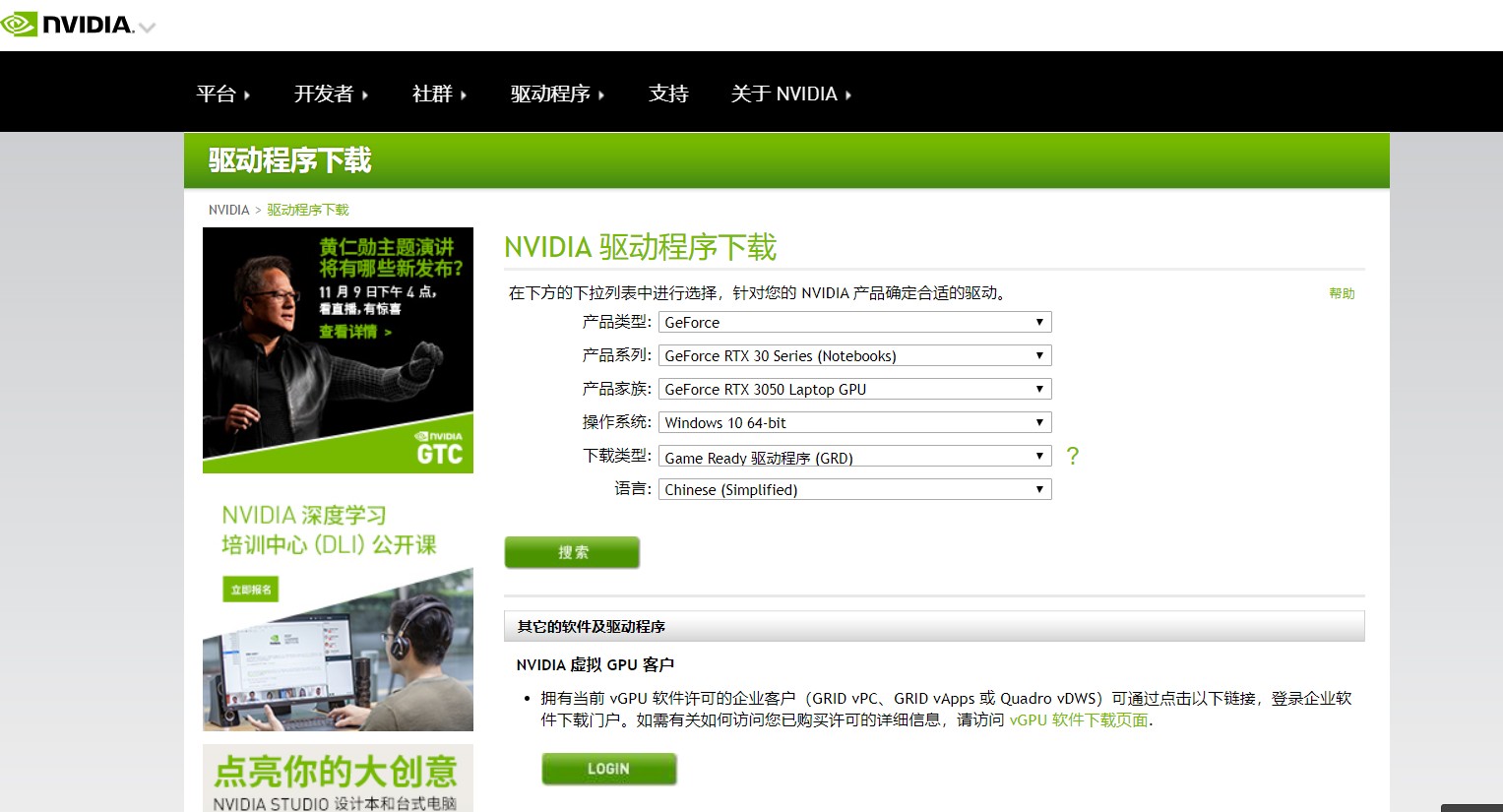The height and width of the screenshot is (812, 1503).
Task: Open the 点亮你的大创意 Studio banner
Action: click(x=338, y=778)
